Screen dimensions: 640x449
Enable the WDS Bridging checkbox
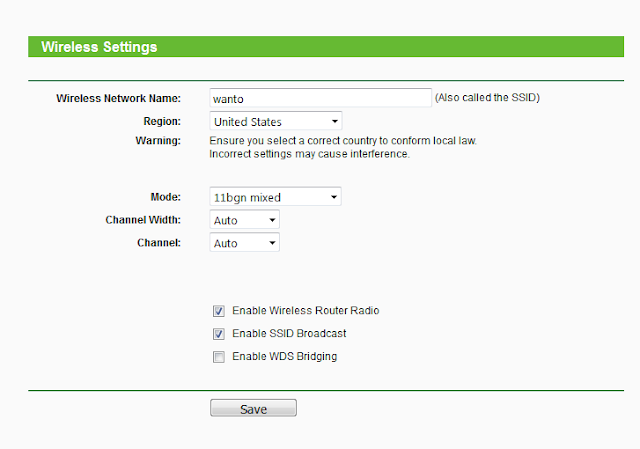point(219,357)
